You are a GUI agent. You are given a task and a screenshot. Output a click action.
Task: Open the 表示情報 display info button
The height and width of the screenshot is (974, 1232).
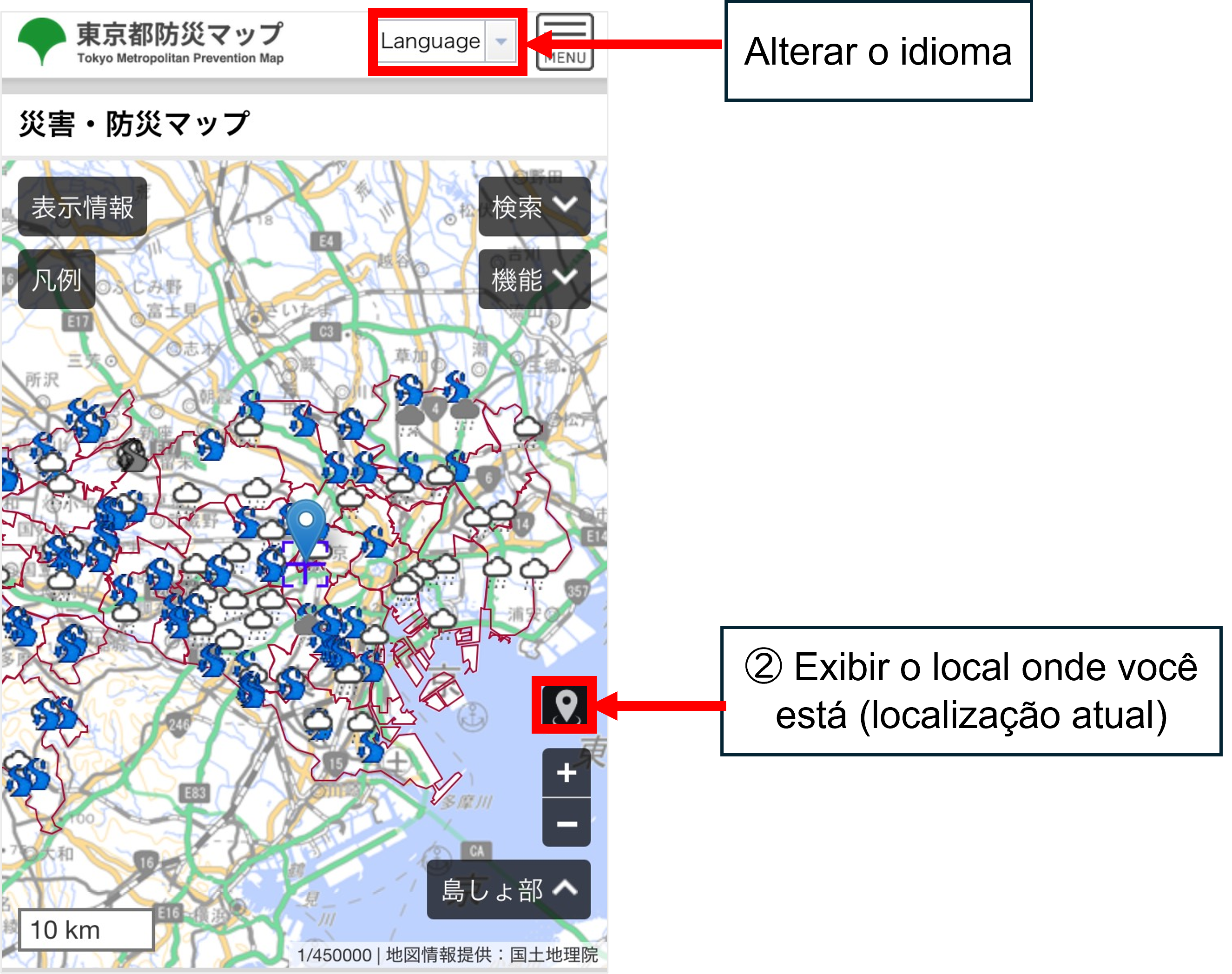[x=83, y=207]
